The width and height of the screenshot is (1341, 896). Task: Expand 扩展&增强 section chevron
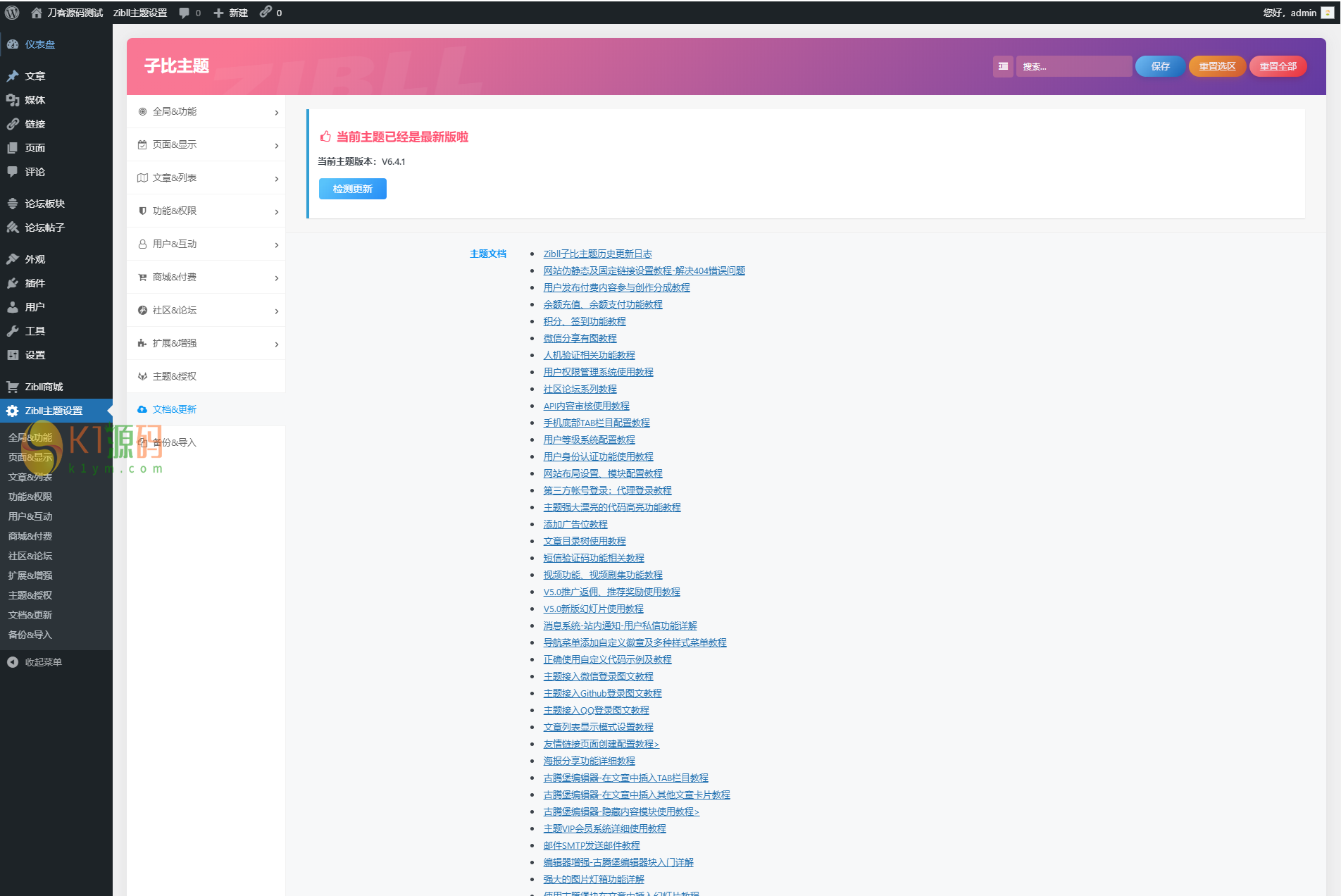pyautogui.click(x=277, y=344)
